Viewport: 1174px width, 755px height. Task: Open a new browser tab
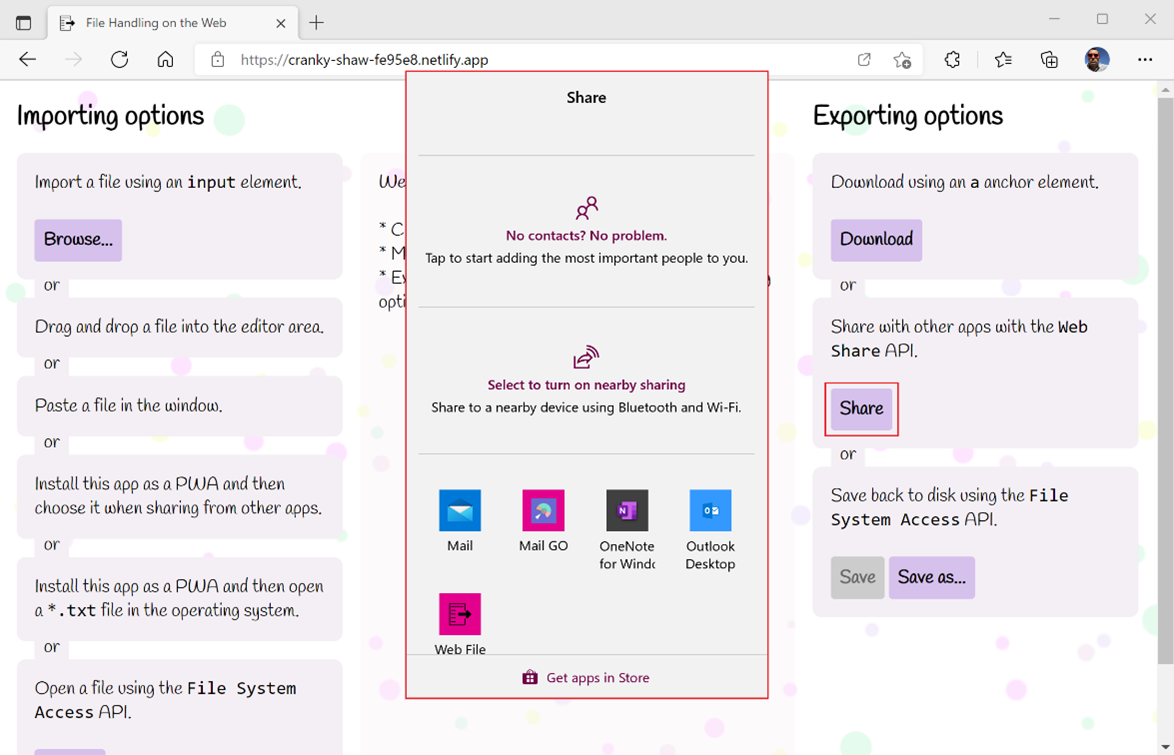pos(317,23)
